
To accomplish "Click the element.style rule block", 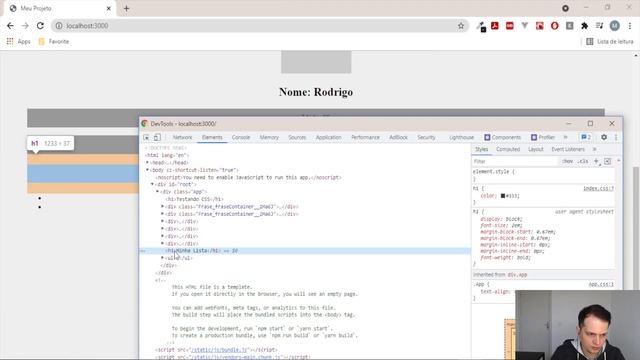I will [x=544, y=175].
